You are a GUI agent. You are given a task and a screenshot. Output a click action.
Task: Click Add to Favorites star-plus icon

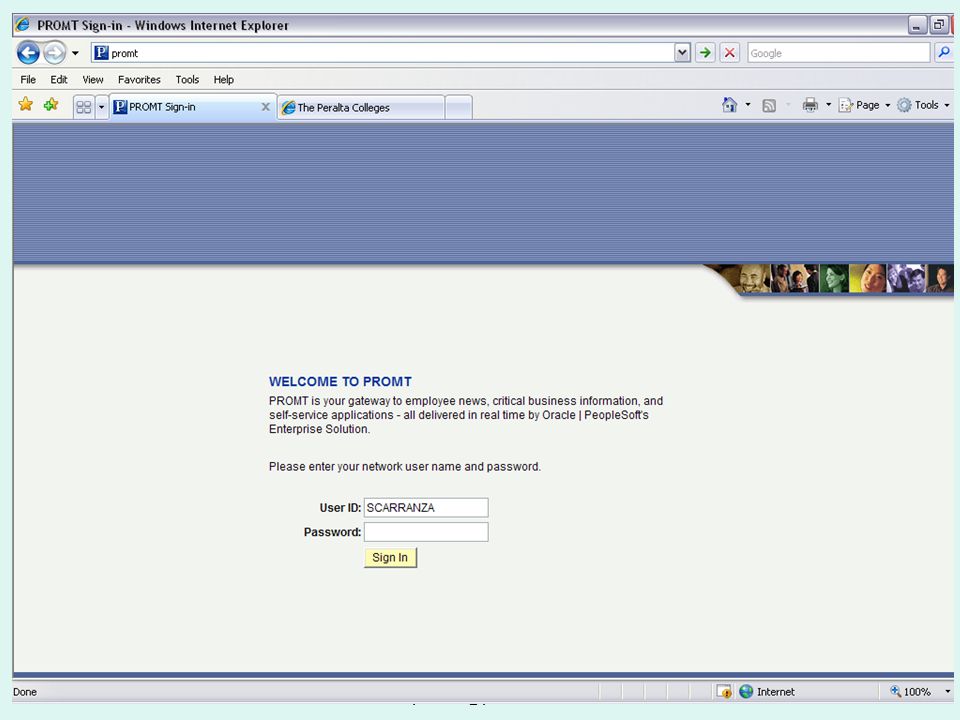[x=51, y=105]
